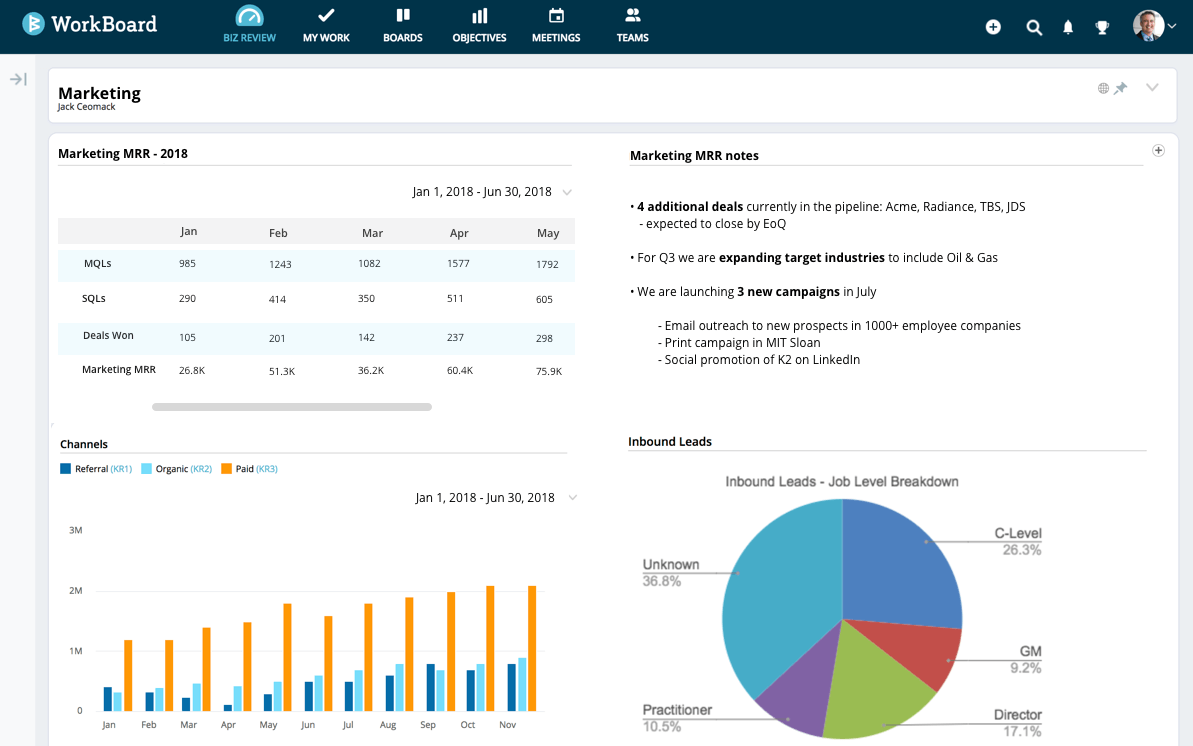Open the Marketing MRR date range dropdown
This screenshot has height=746, width=1193.
[567, 192]
